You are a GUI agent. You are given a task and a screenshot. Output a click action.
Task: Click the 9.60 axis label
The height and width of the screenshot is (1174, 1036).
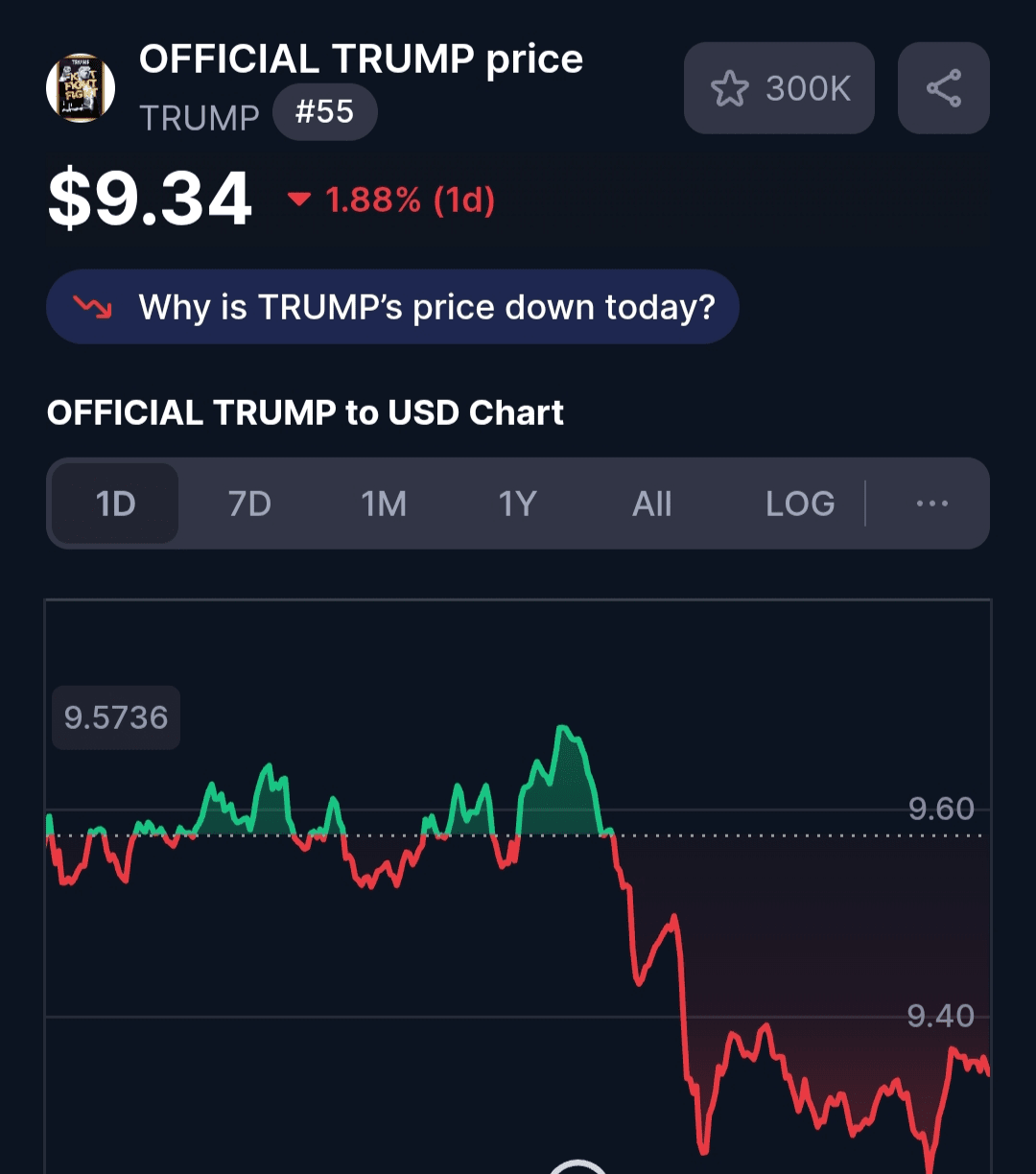941,809
